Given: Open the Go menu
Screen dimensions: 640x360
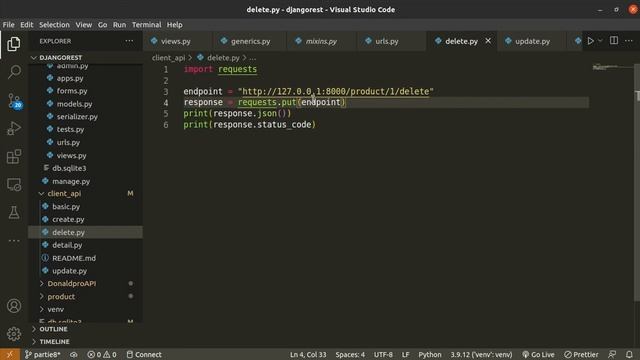Looking at the screenshot, I should (102, 24).
